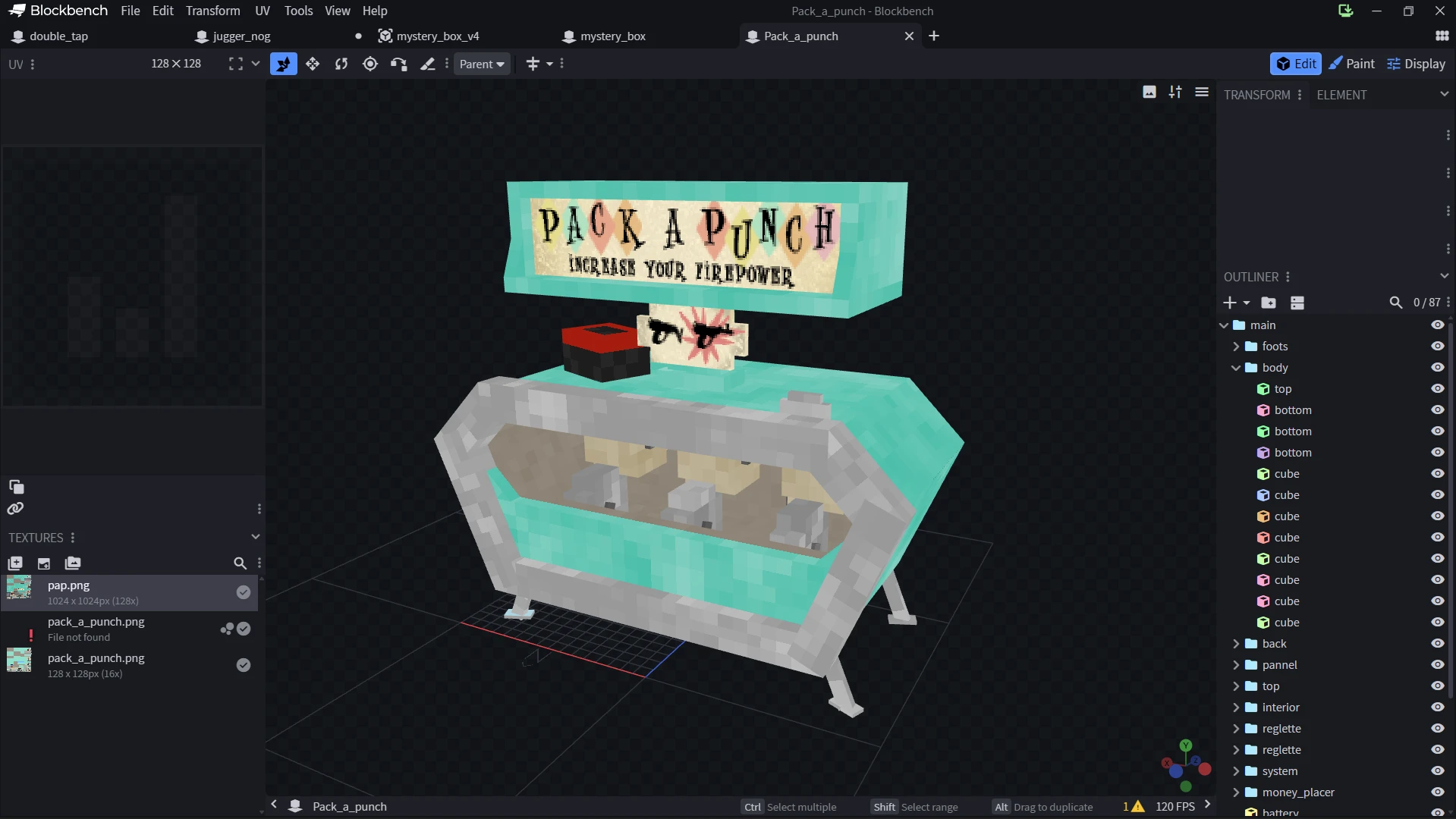
Task: Switch to the jugger_nog tab
Action: (x=241, y=36)
